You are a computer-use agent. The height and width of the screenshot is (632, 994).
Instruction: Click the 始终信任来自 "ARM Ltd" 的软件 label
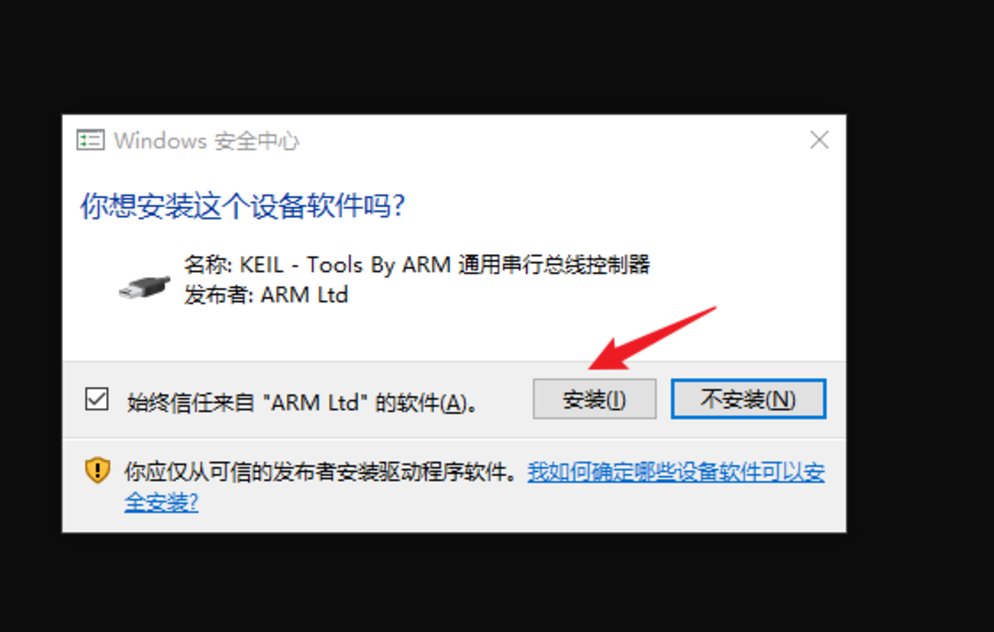coord(302,403)
